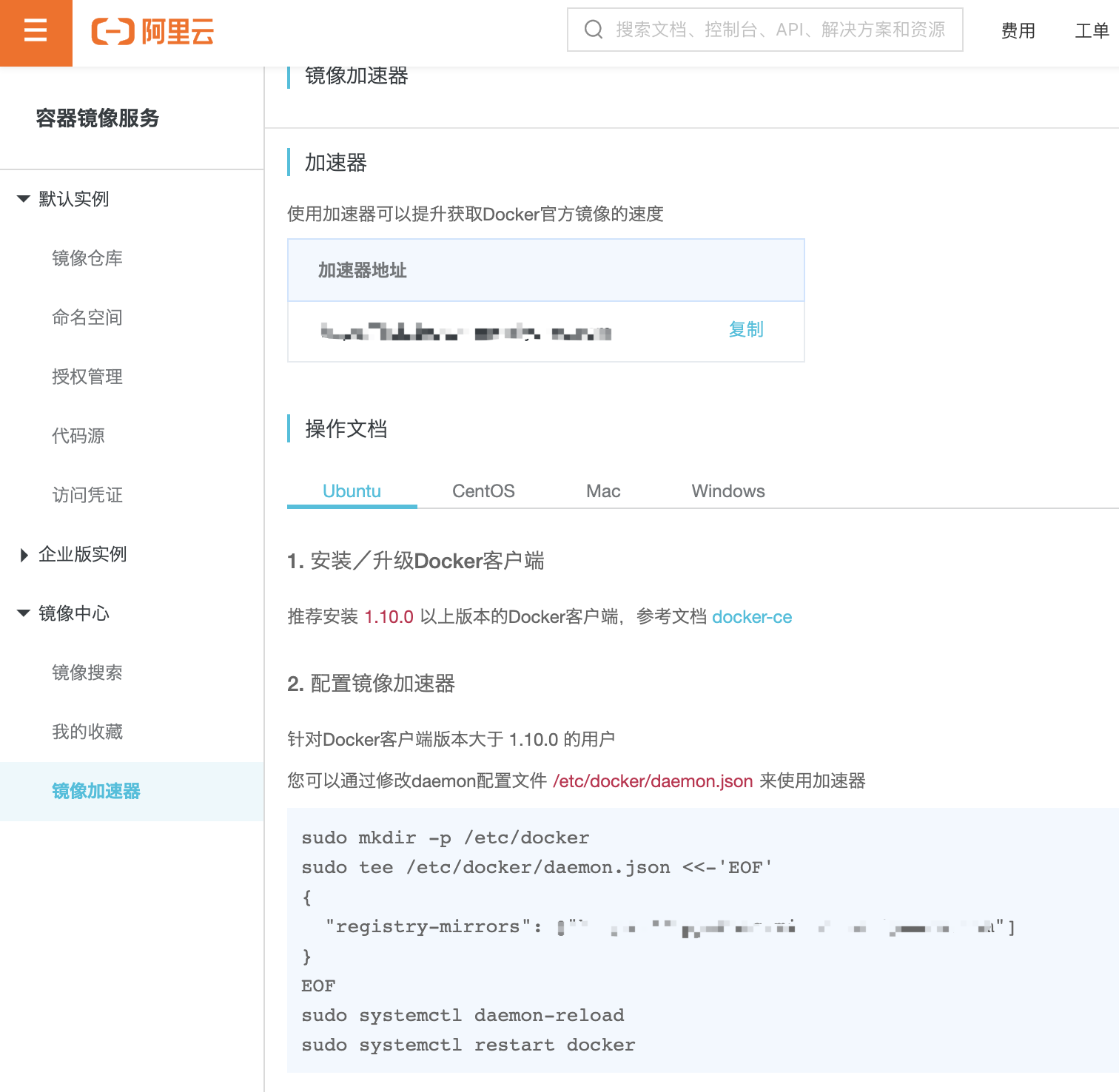Switch to the Ubuntu tab
Viewport: 1119px width, 1092px height.
coord(352,491)
